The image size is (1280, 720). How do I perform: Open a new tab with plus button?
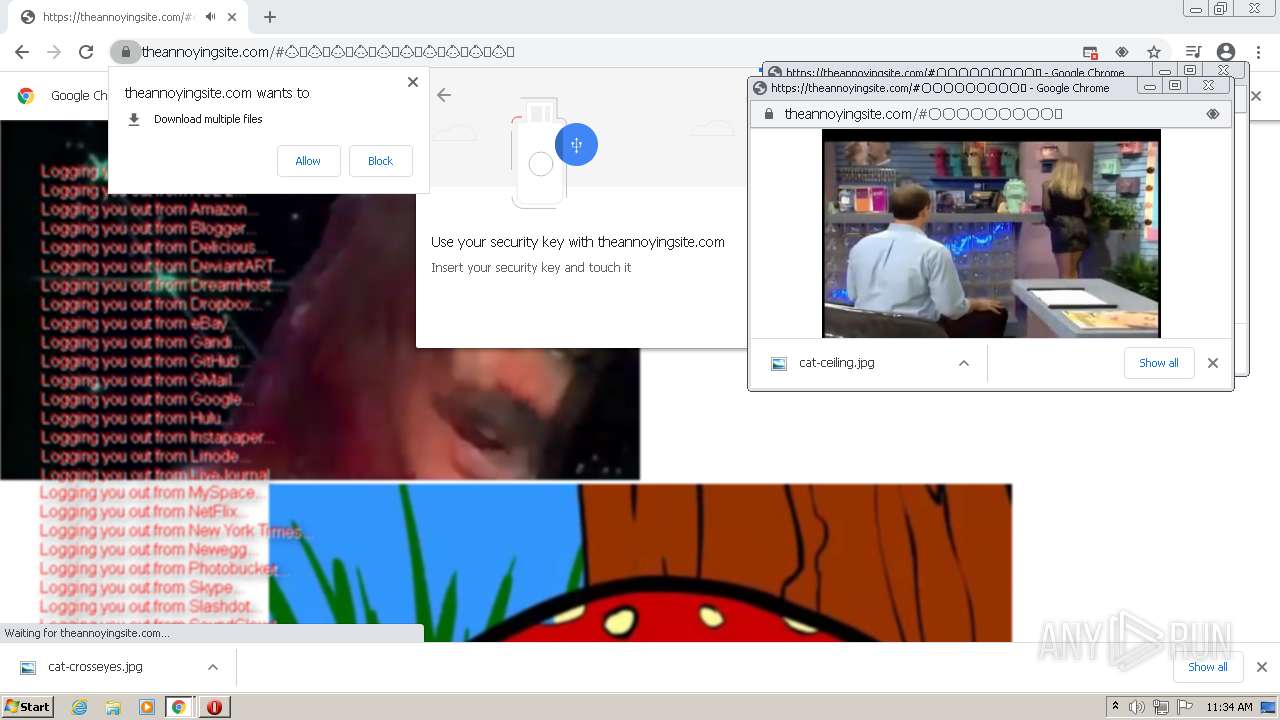pos(270,17)
